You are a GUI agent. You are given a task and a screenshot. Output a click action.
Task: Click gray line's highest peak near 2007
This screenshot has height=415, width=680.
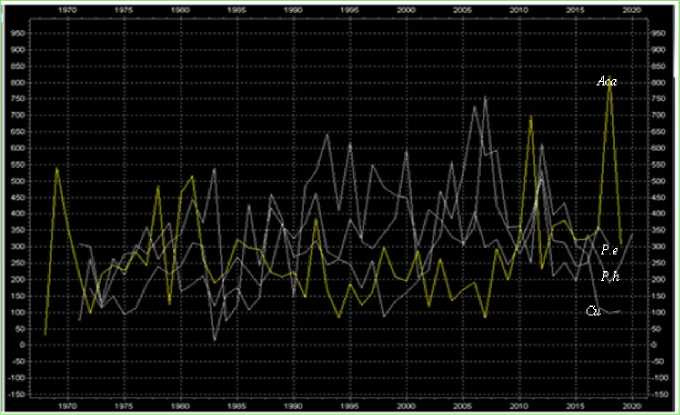485,97
